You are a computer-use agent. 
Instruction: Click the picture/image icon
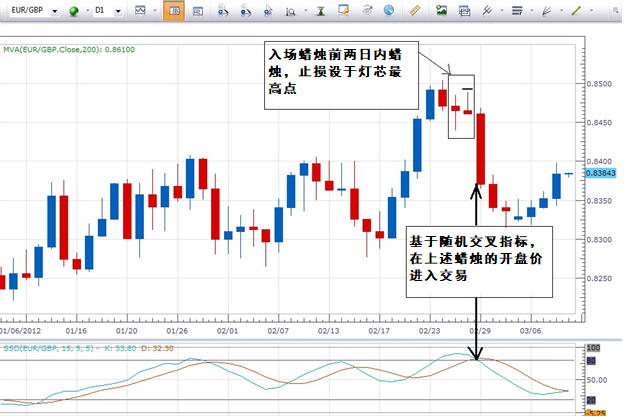pyautogui.click(x=441, y=10)
